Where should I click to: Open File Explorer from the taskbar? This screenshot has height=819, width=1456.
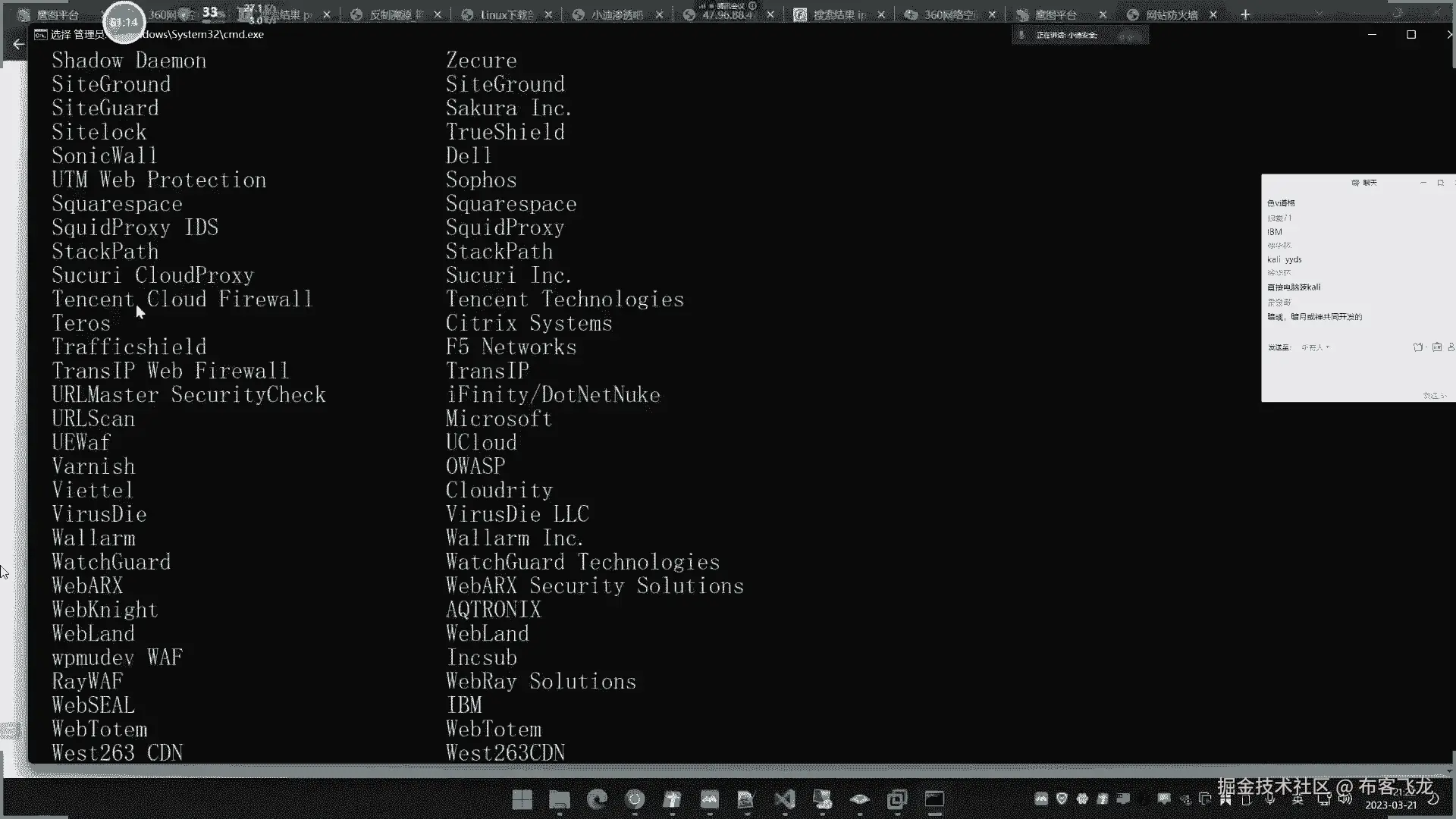click(560, 799)
